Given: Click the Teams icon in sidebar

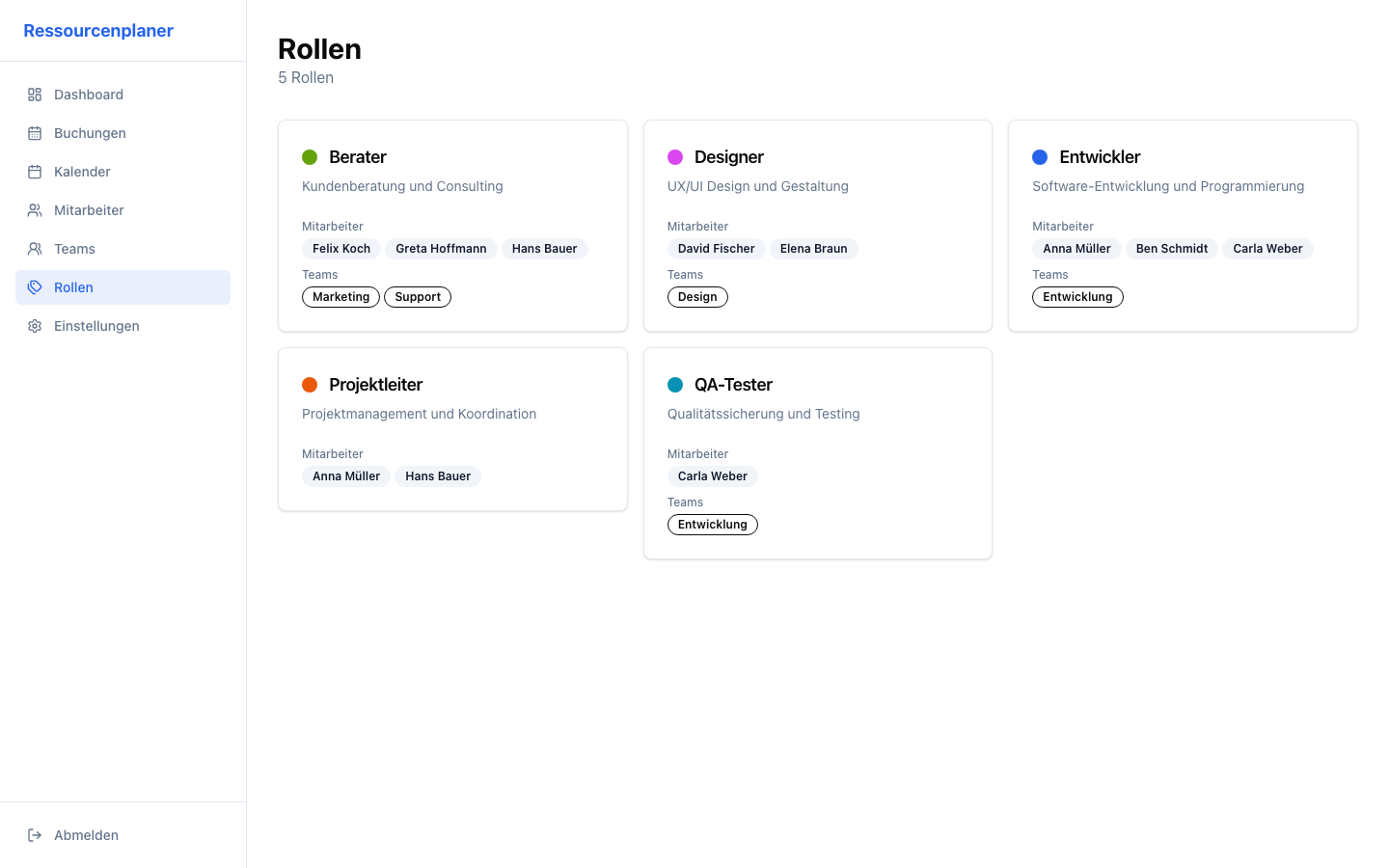Looking at the screenshot, I should (x=35, y=249).
